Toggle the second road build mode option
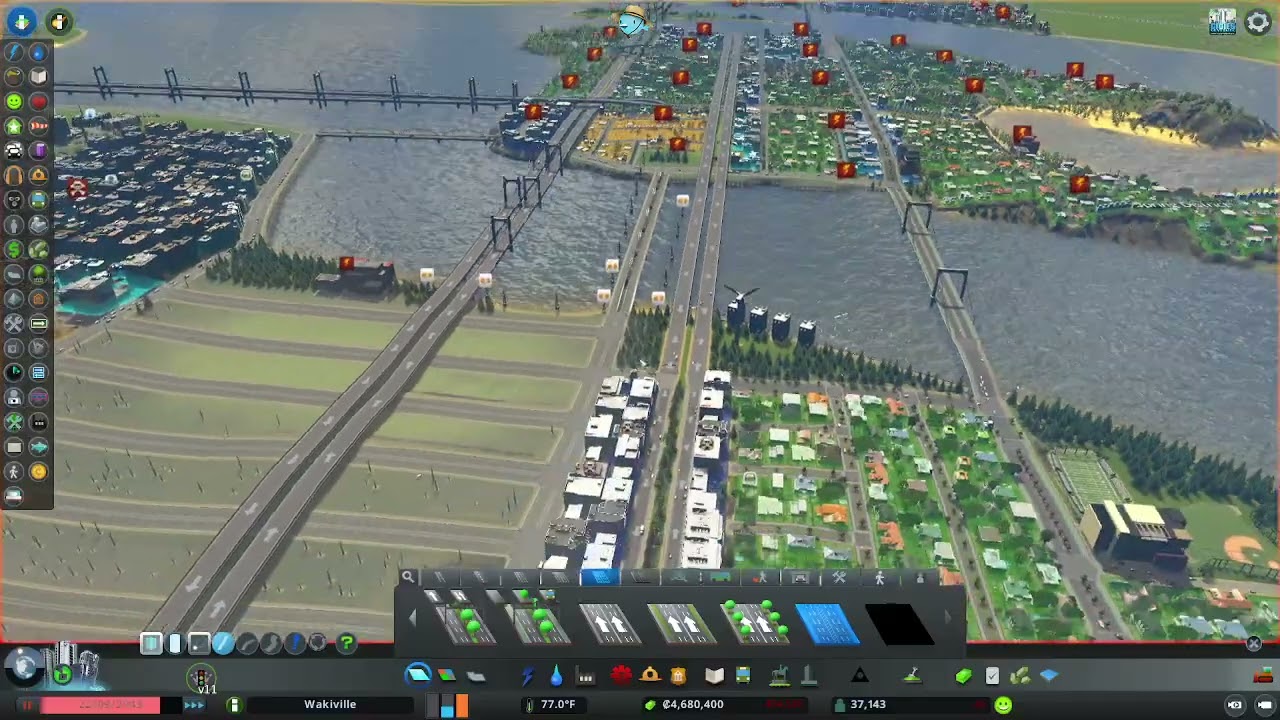This screenshot has height=720, width=1280. (x=175, y=643)
